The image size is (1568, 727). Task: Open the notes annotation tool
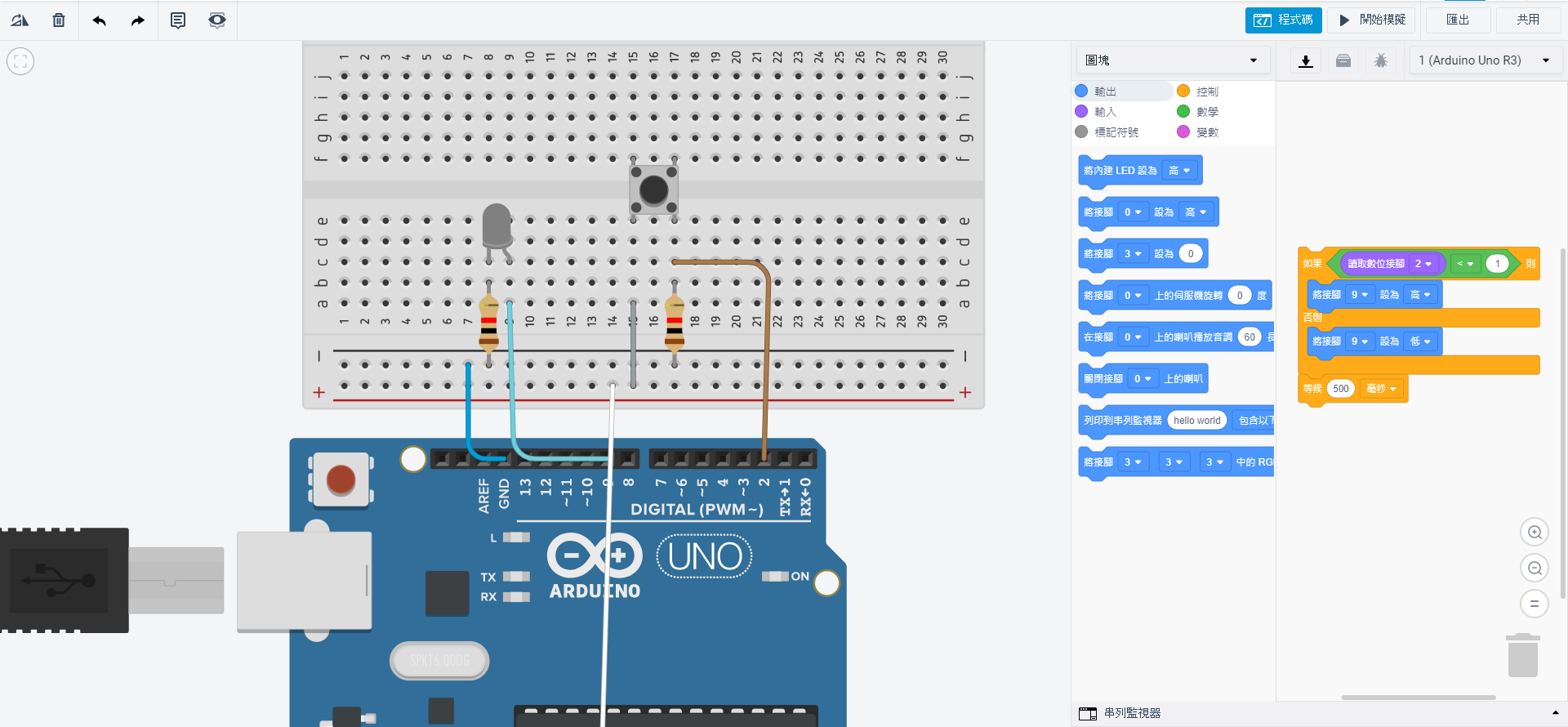[177, 20]
